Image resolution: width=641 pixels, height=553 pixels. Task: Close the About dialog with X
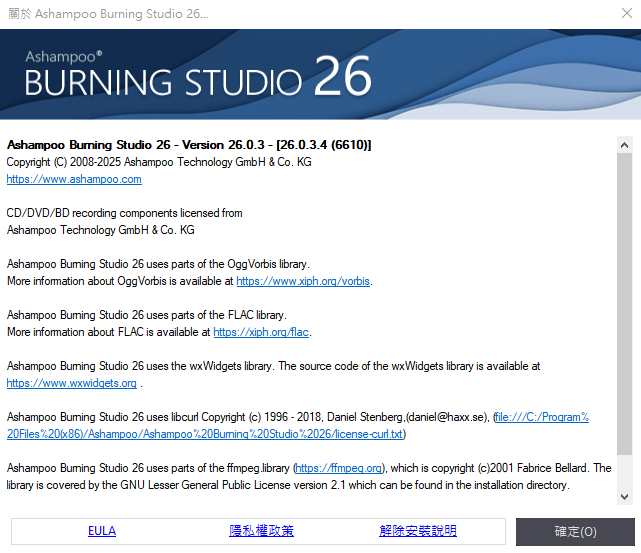[x=627, y=13]
